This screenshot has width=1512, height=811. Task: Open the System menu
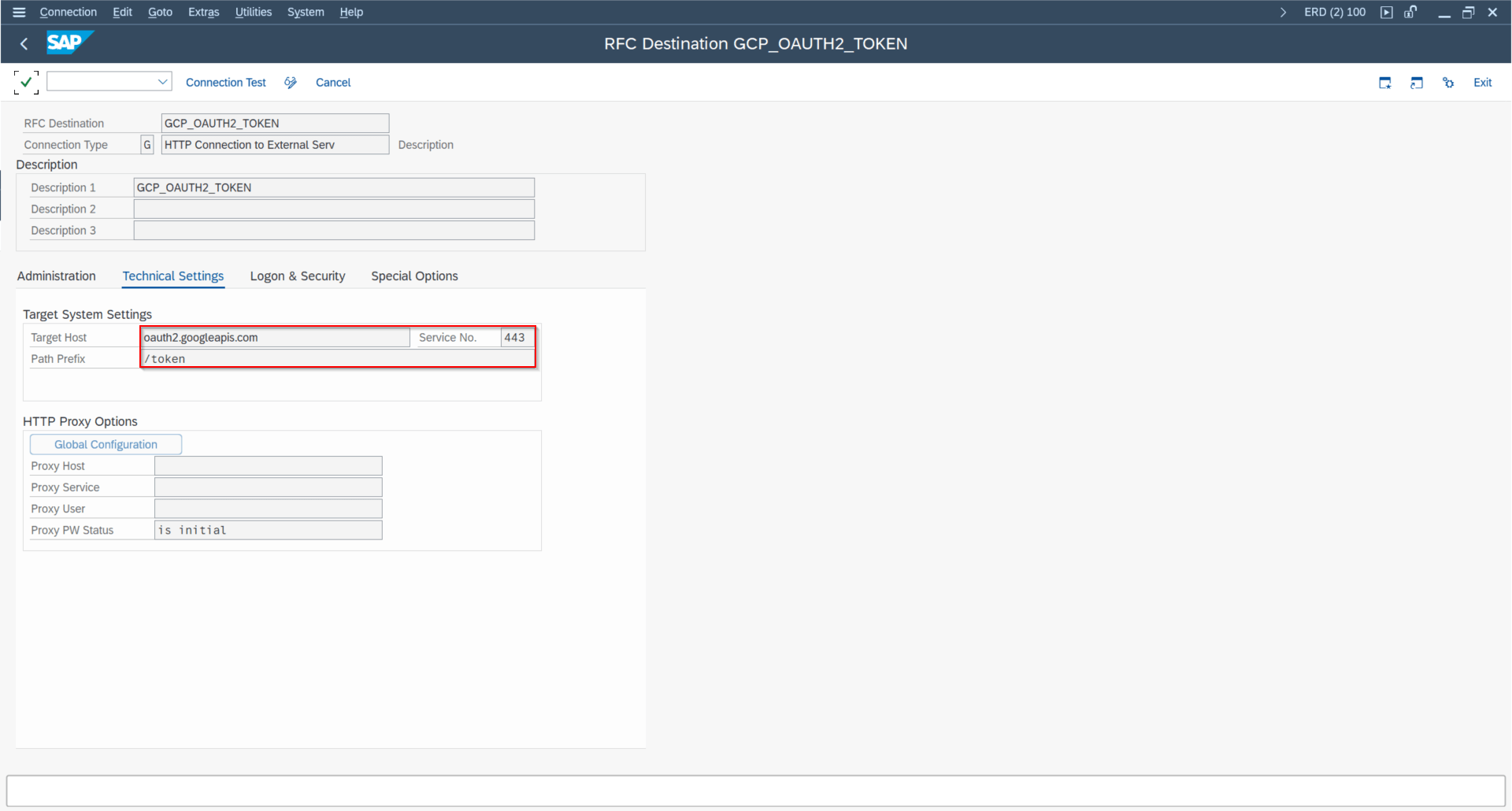click(306, 12)
